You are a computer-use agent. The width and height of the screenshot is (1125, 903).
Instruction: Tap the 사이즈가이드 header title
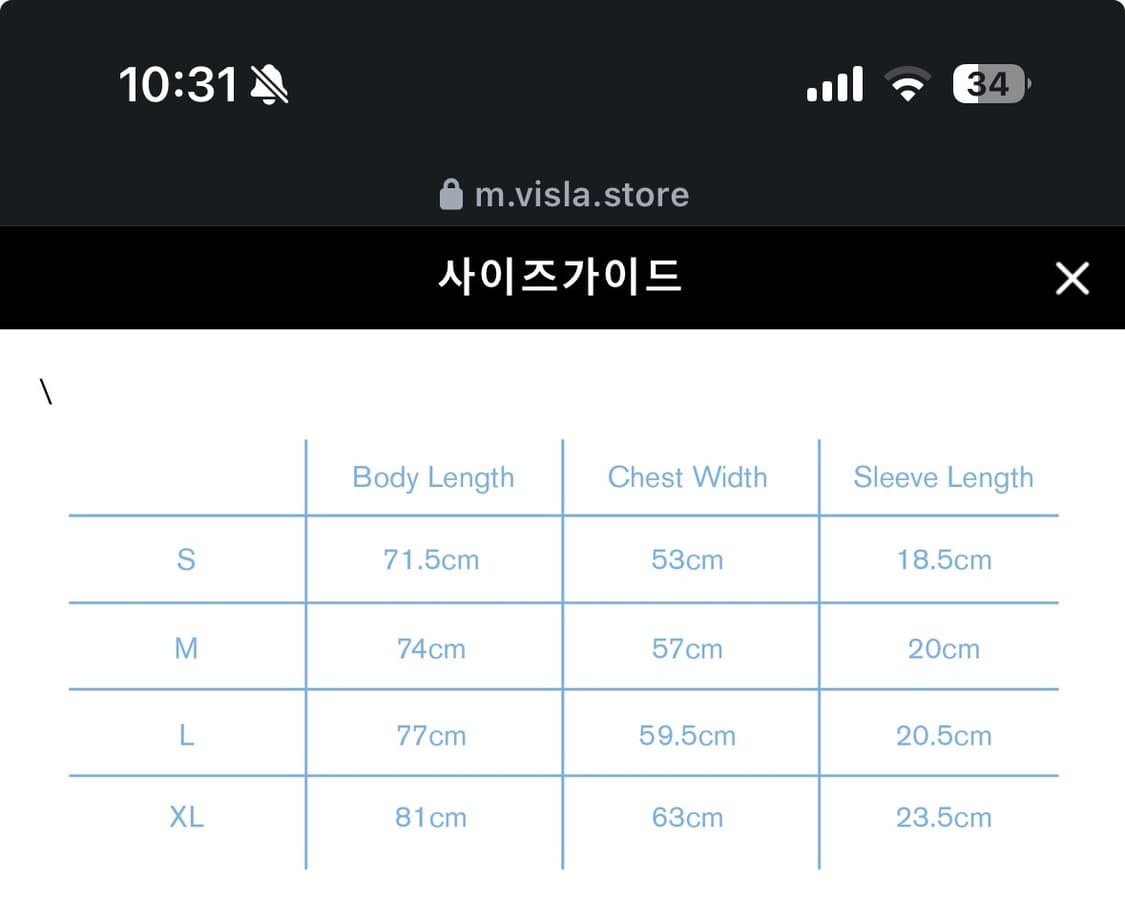560,277
